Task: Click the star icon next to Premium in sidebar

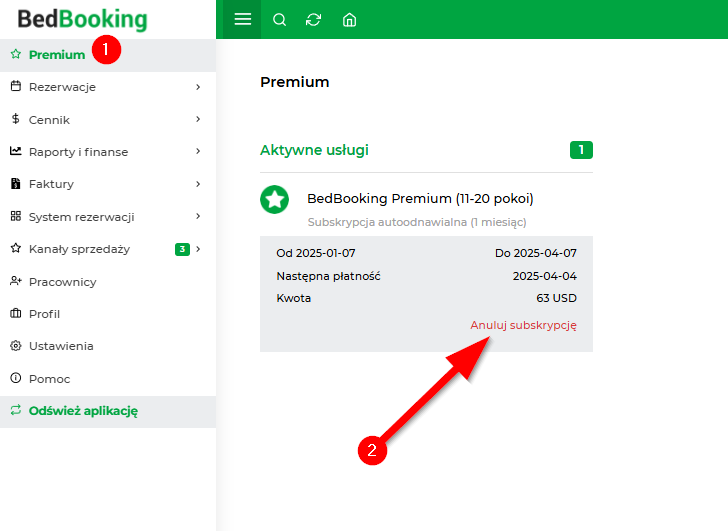Action: click(16, 54)
